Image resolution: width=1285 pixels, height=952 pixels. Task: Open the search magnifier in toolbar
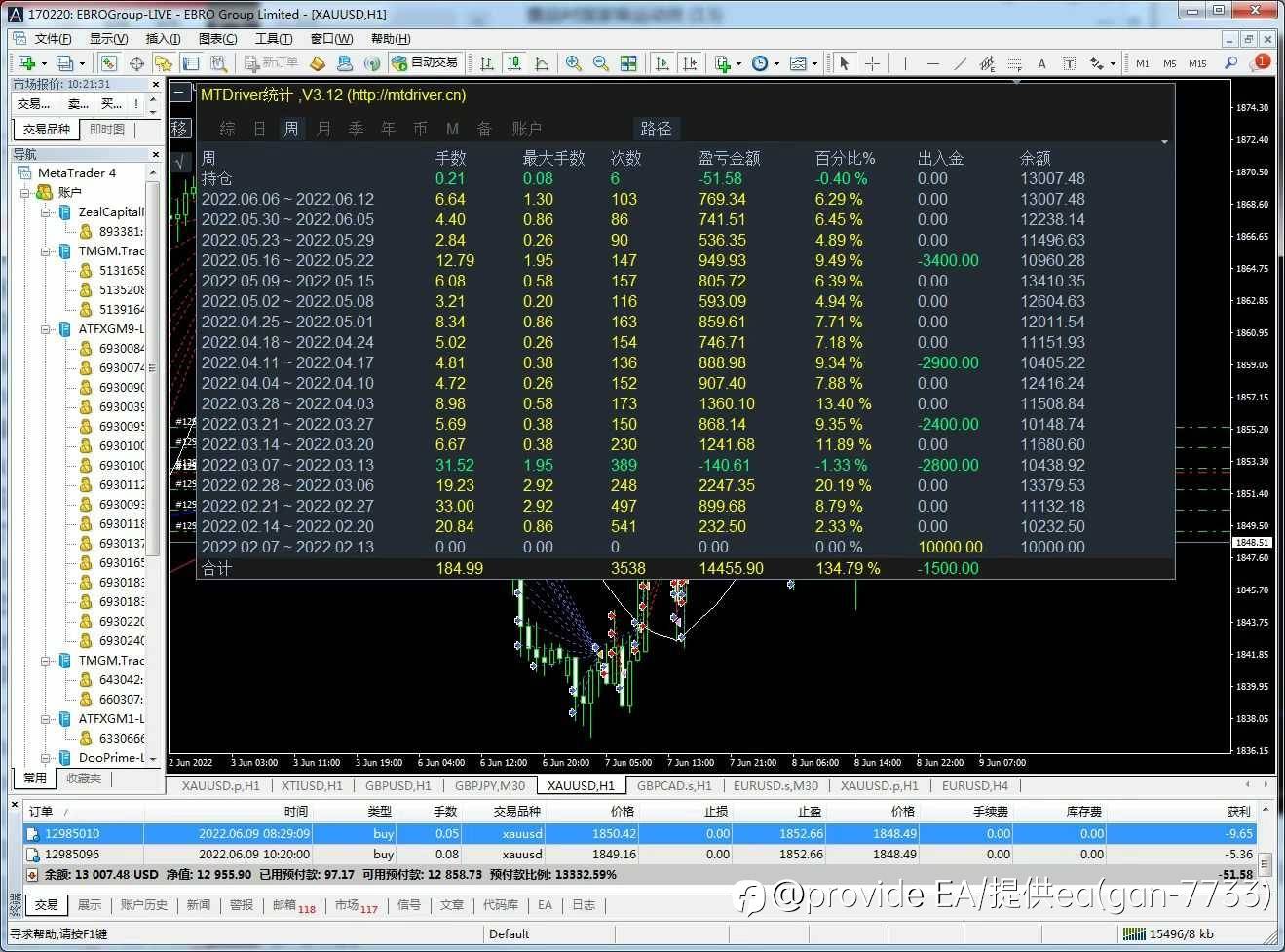pos(1231,63)
